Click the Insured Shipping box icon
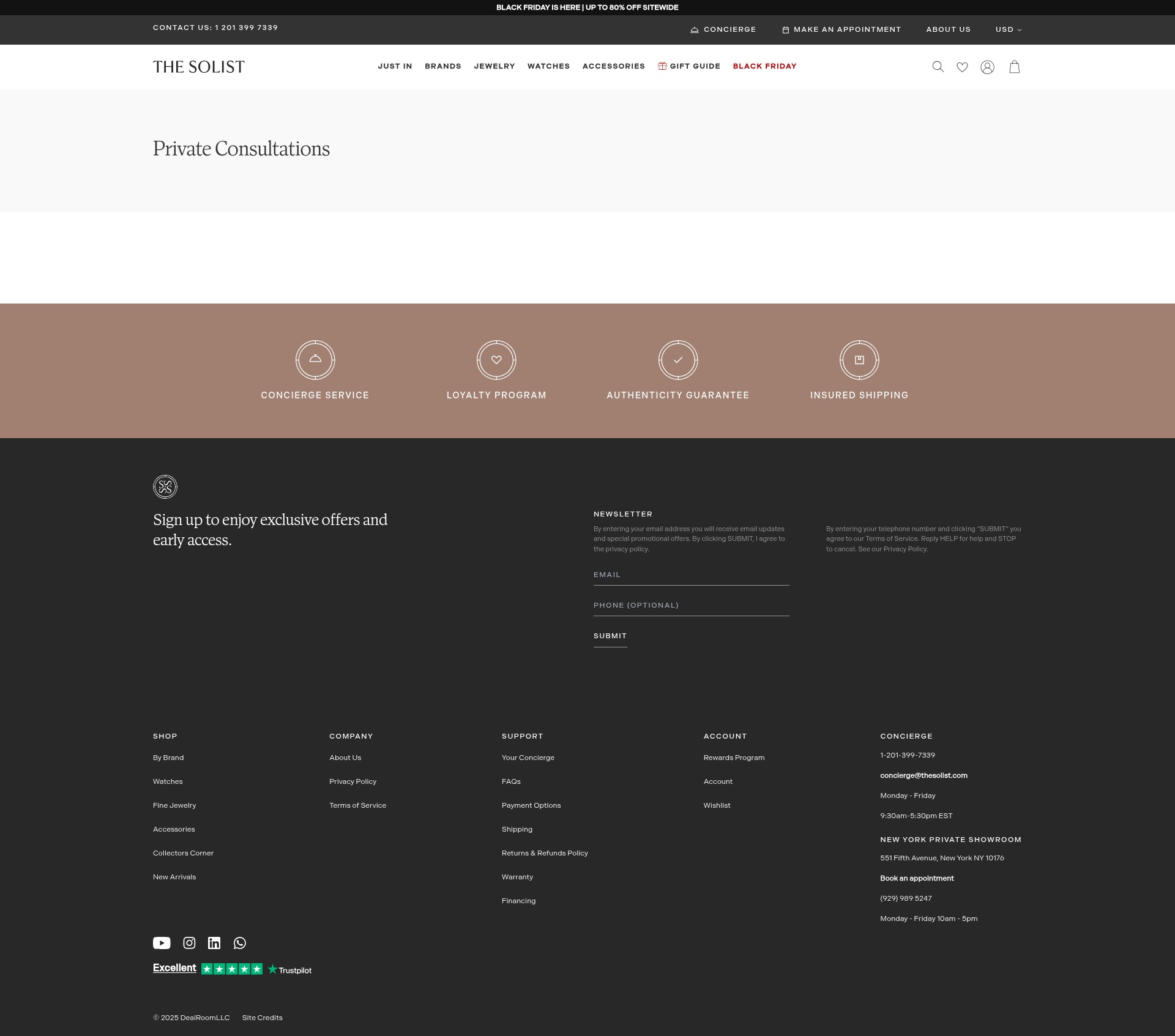 point(859,360)
